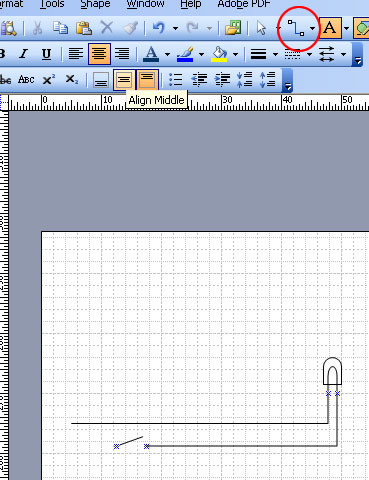Click the Line Weight icon
This screenshot has width=369, height=480.
point(259,54)
